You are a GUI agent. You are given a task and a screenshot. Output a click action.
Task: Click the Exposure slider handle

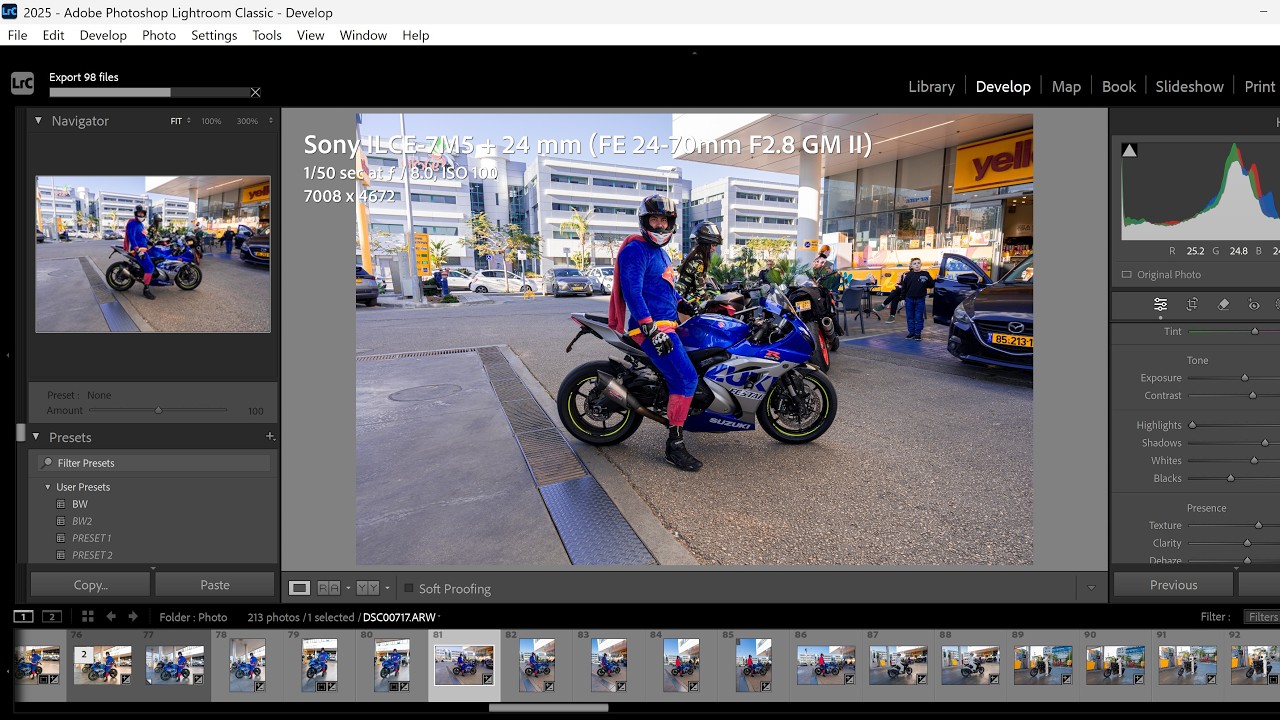(x=1245, y=378)
